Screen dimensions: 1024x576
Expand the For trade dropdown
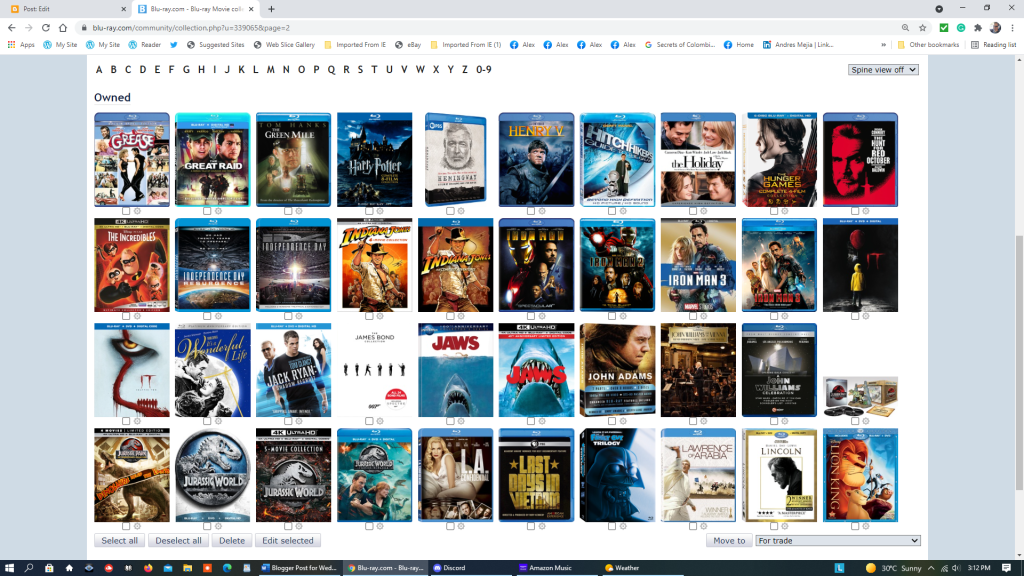(x=837, y=541)
